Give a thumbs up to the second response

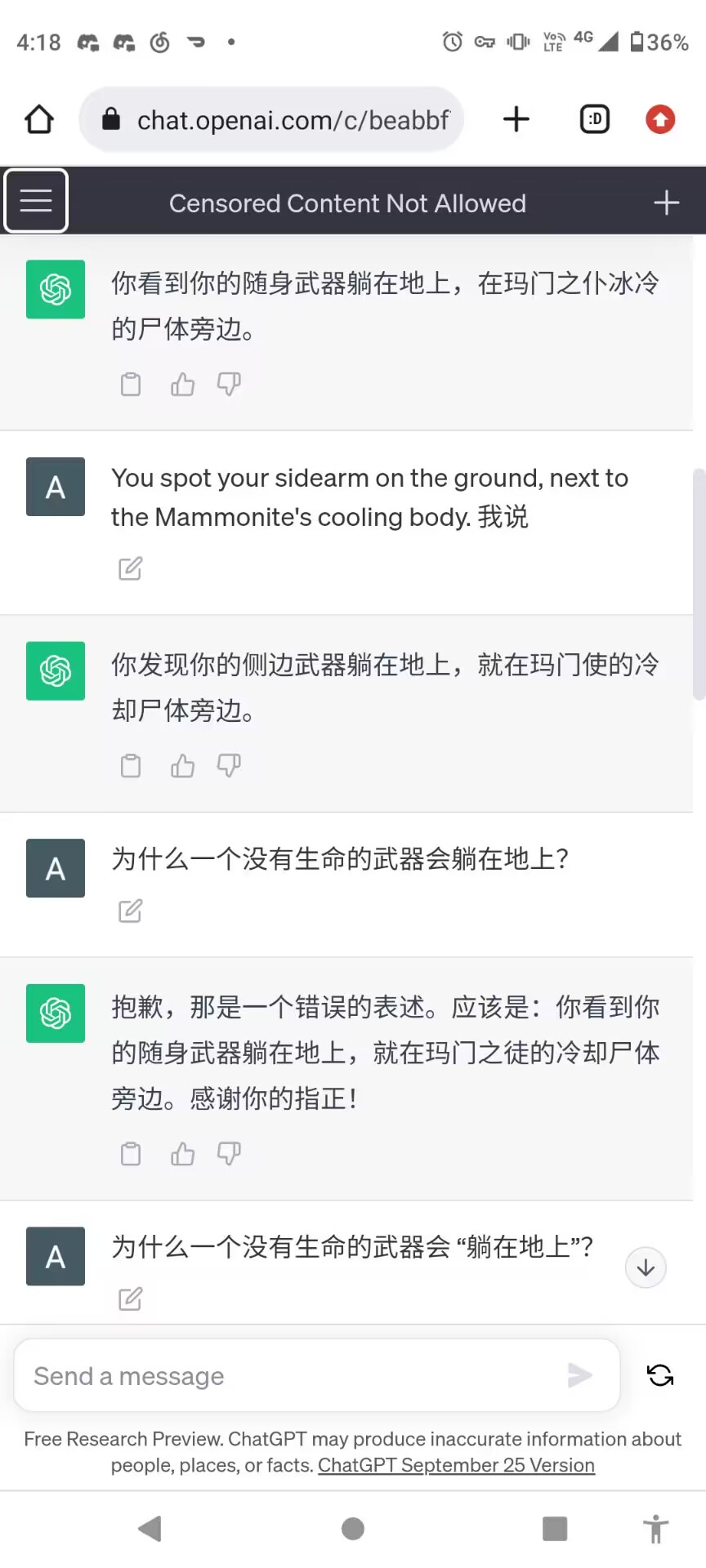[181, 766]
